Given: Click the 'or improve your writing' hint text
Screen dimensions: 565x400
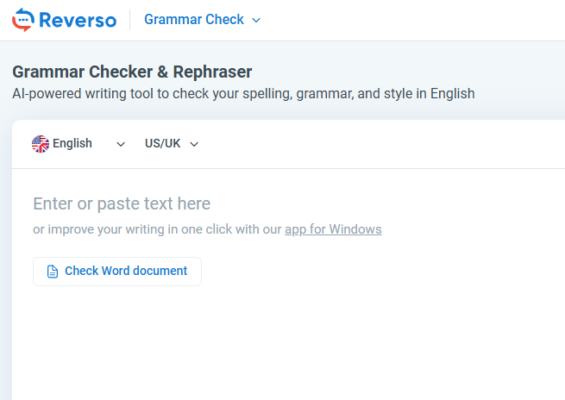Looking at the screenshot, I should pos(157,229).
